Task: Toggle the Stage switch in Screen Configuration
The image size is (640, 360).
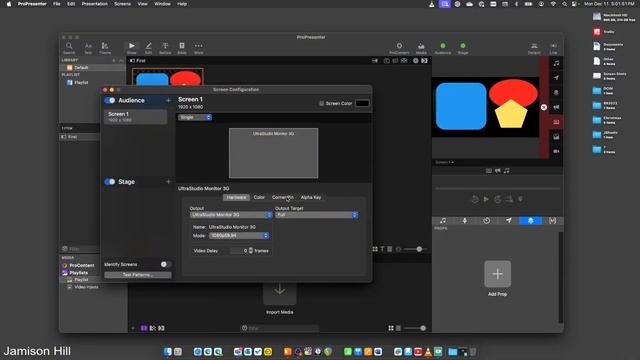Action: pyautogui.click(x=110, y=182)
